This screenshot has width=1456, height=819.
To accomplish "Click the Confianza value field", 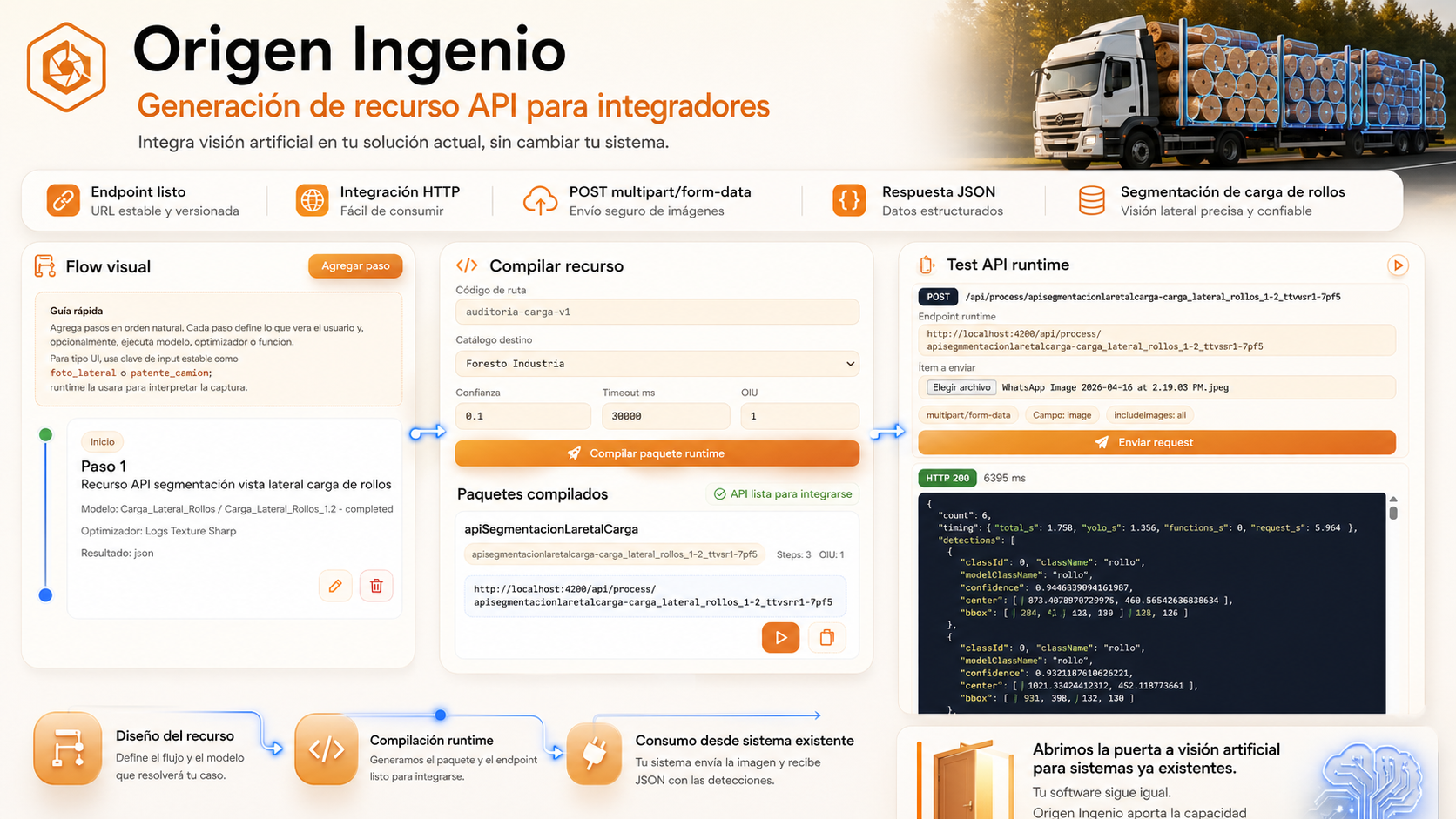I will [x=522, y=416].
